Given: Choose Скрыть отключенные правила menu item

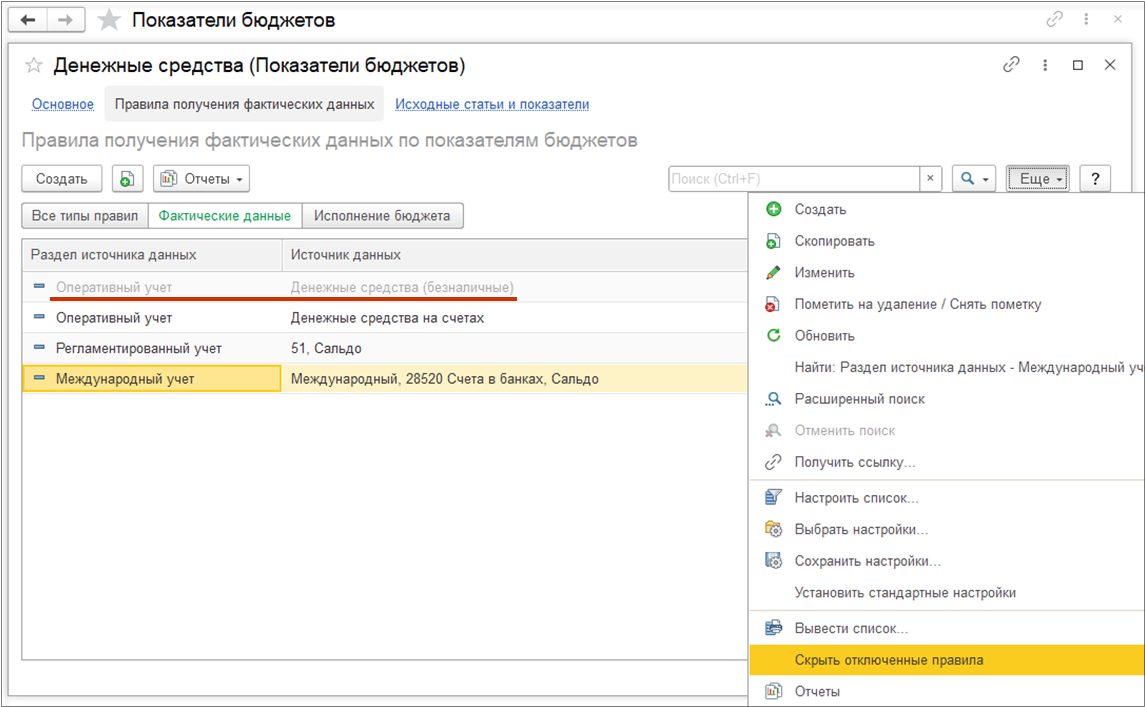Looking at the screenshot, I should click(x=888, y=660).
